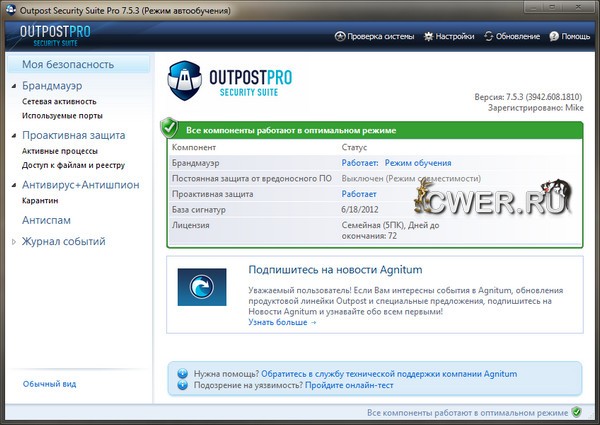The image size is (600, 425).
Task: Select Моя безопасность in sidebar
Action: (68, 64)
